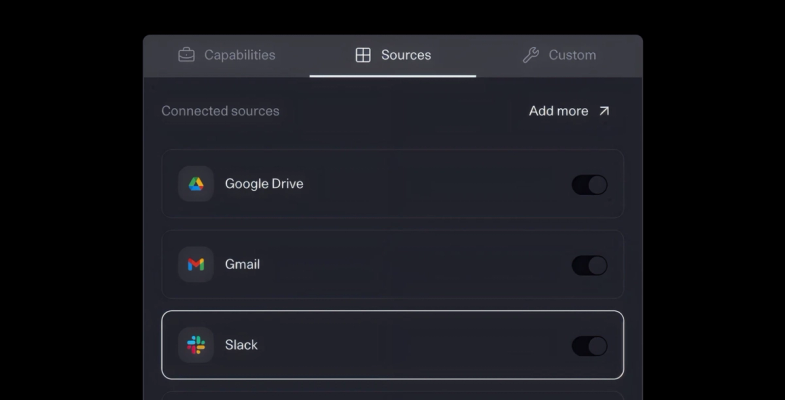Switch to the Custom tab
The height and width of the screenshot is (400, 785).
pos(572,55)
